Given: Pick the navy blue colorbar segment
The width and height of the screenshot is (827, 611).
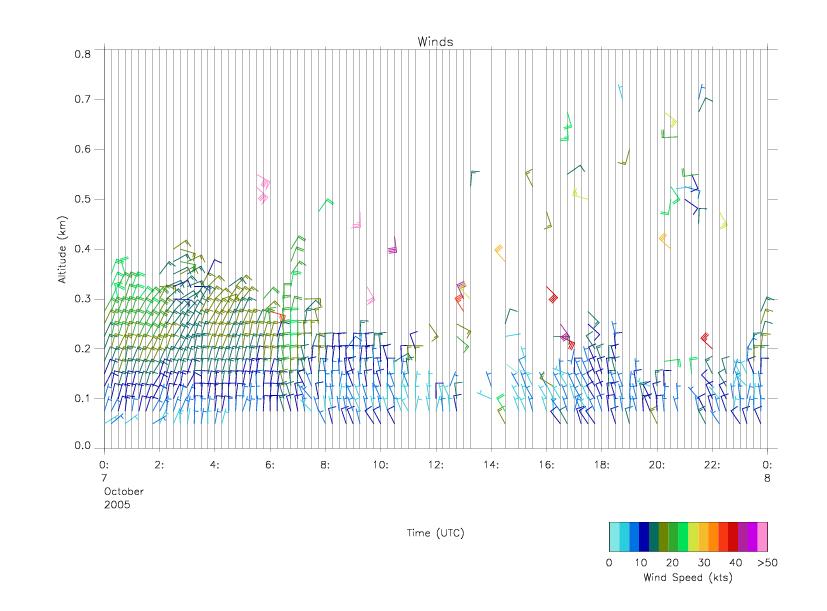Looking at the screenshot, I should 644,537.
